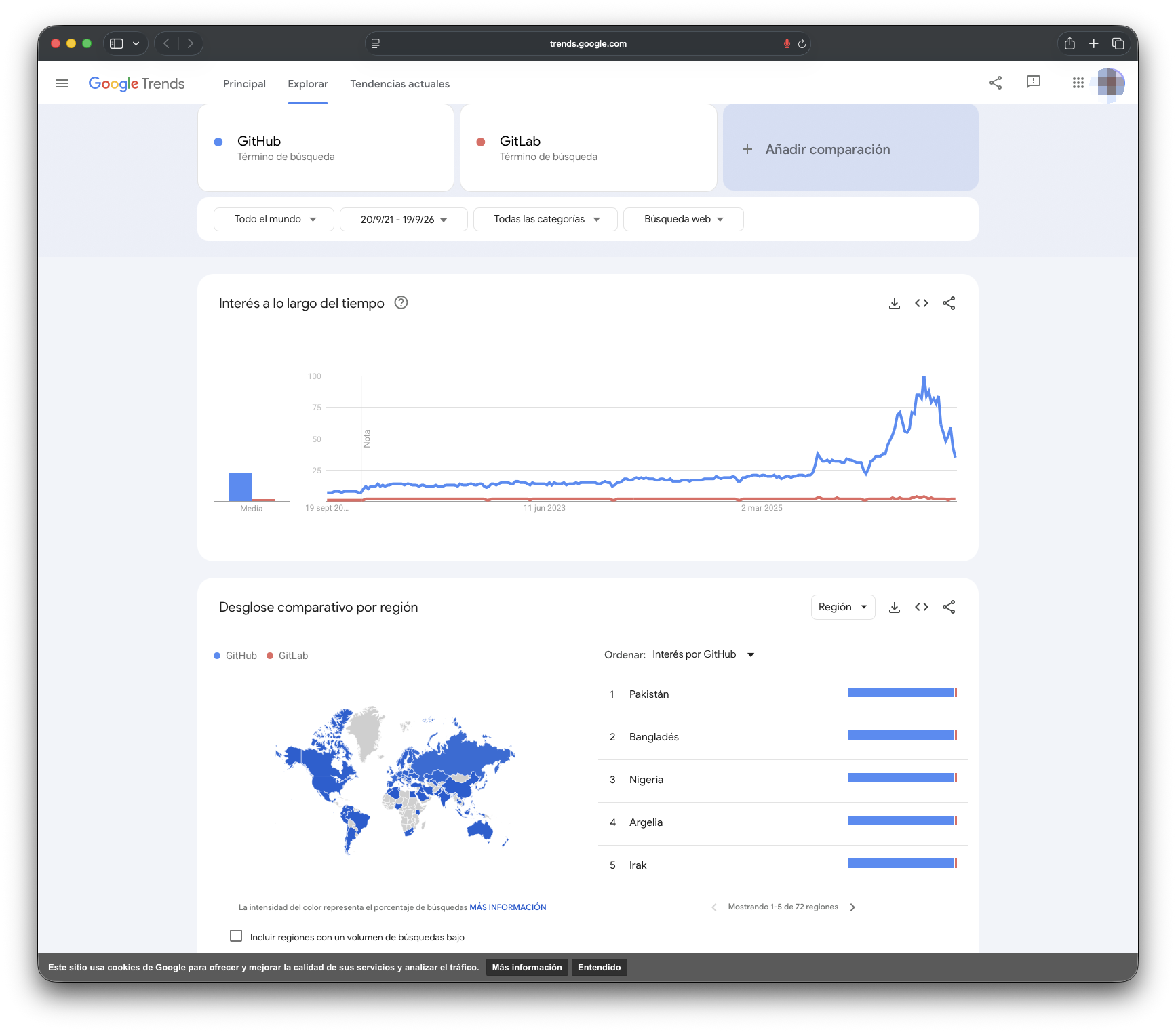Click Más información cookie button
The height and width of the screenshot is (1032, 1176).
click(527, 968)
